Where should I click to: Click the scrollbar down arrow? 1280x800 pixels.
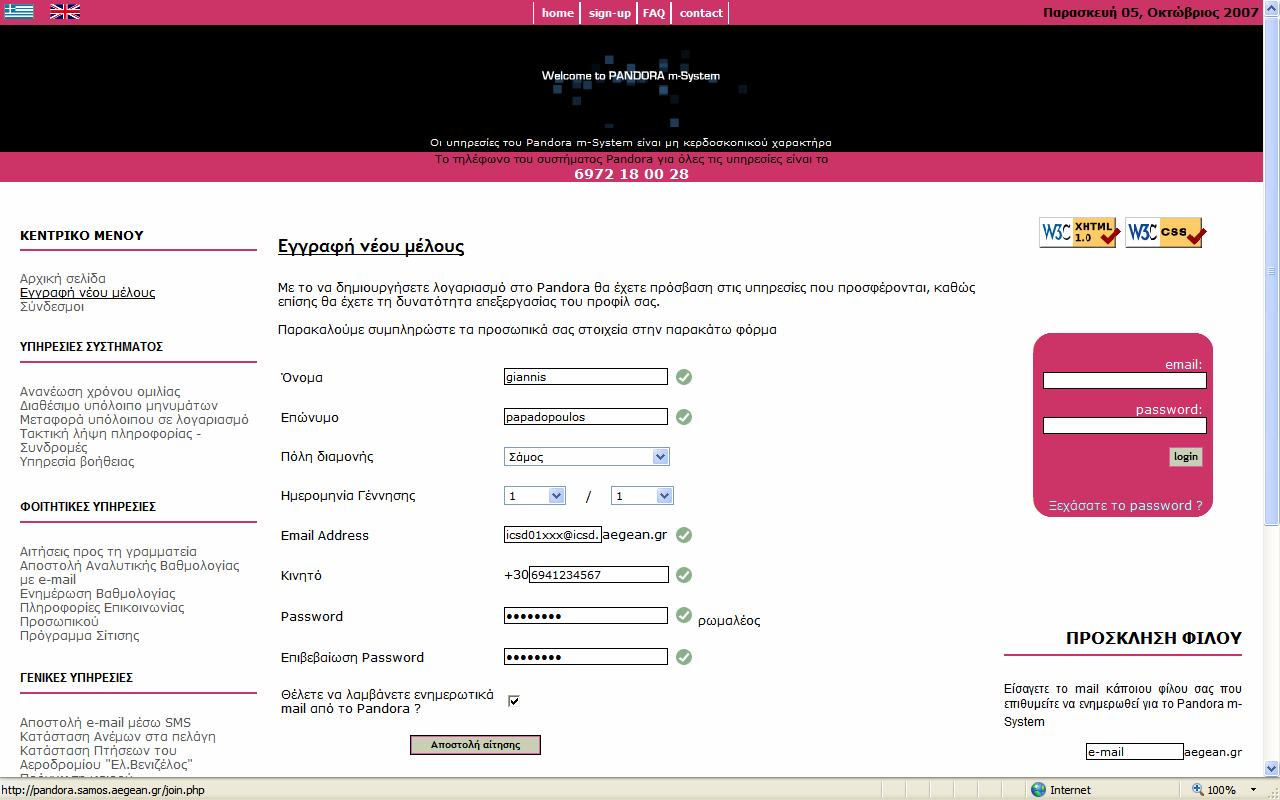coord(1272,769)
